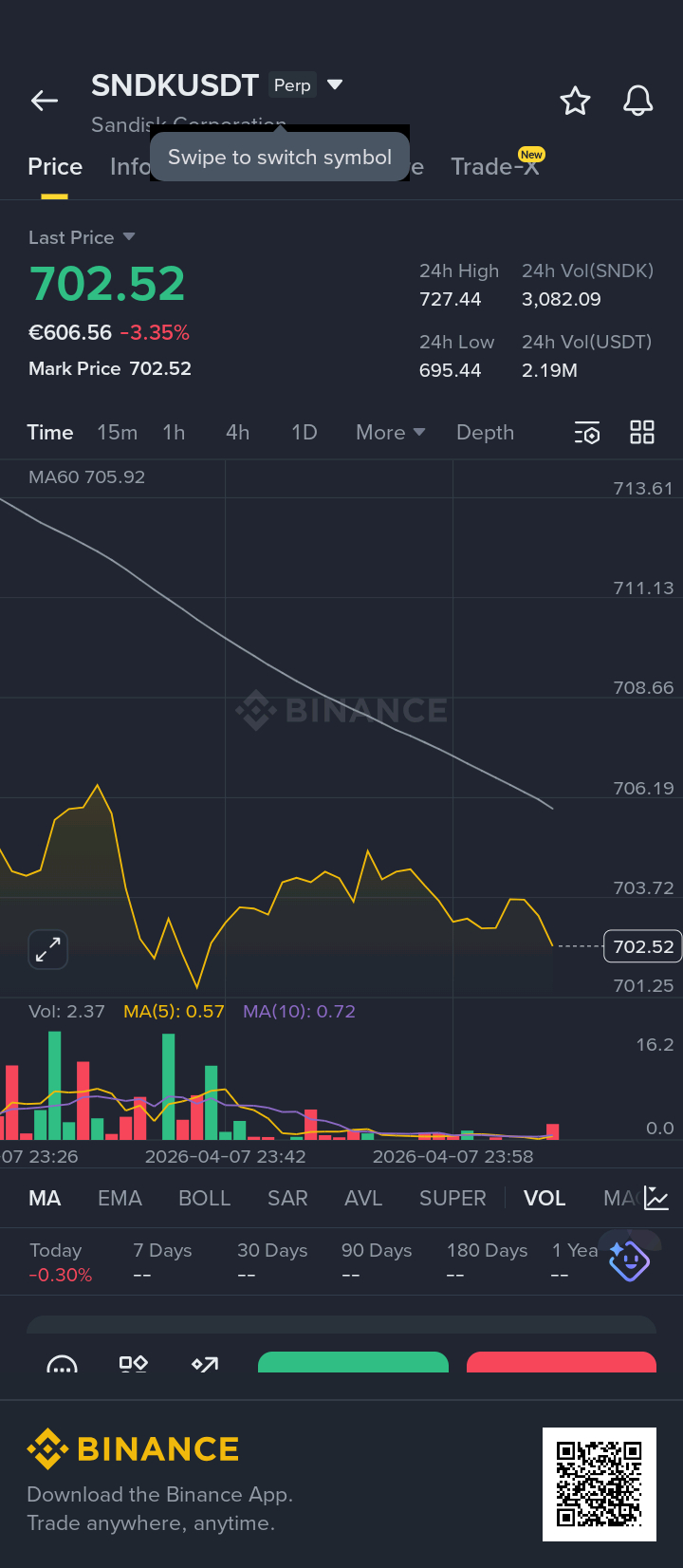Screen dimensions: 683x1568
Task: Toggle the EMA indicator
Action: coord(120,1198)
